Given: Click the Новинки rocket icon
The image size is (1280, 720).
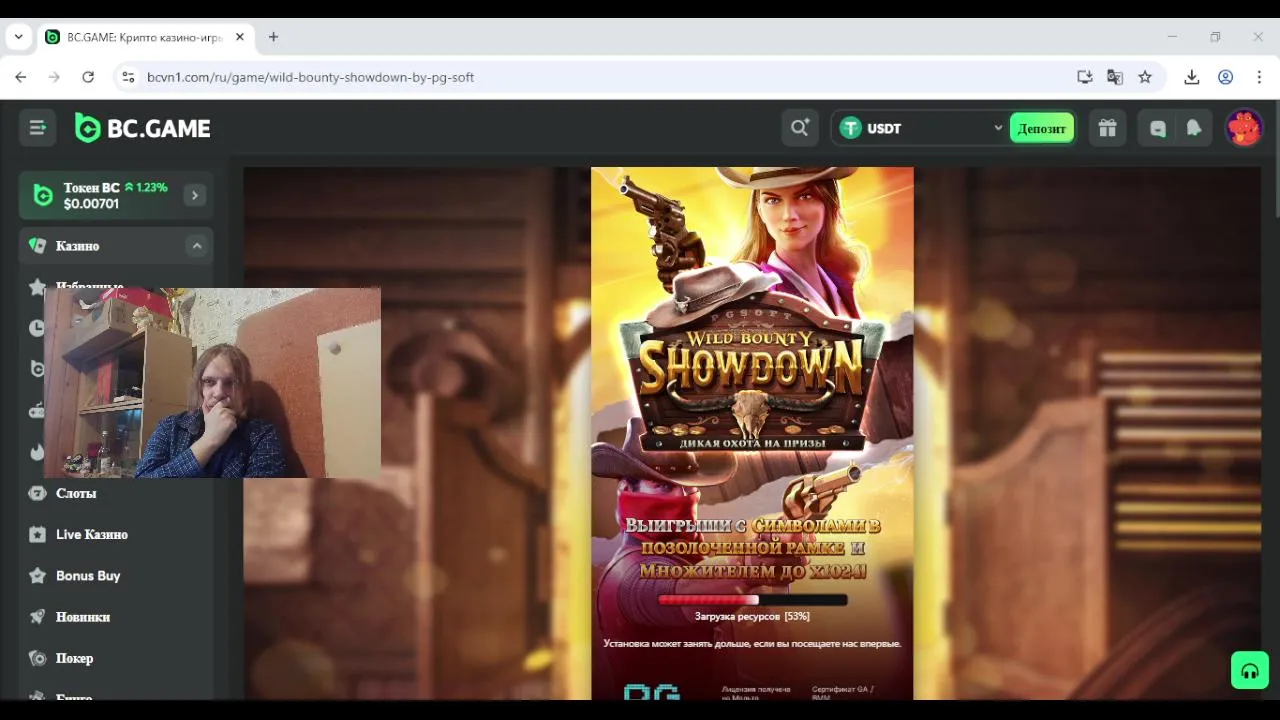Looking at the screenshot, I should [37, 617].
